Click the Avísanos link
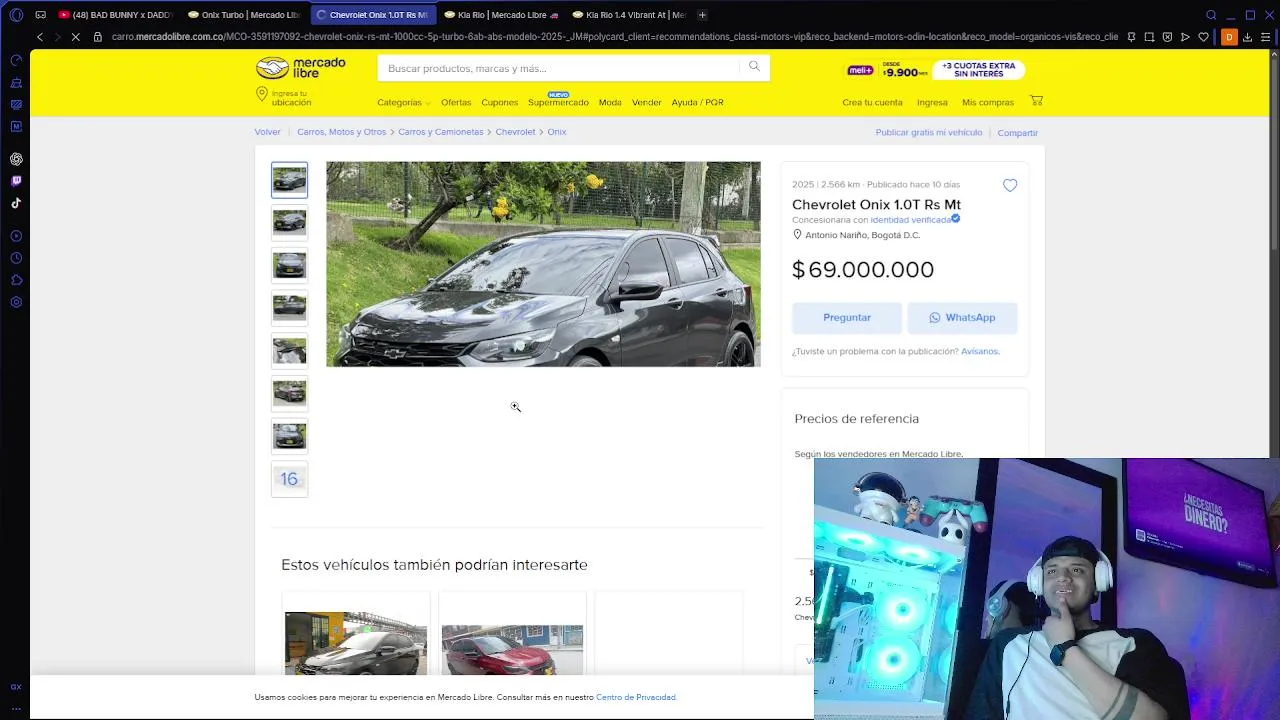The height and width of the screenshot is (720, 1280). pos(980,351)
